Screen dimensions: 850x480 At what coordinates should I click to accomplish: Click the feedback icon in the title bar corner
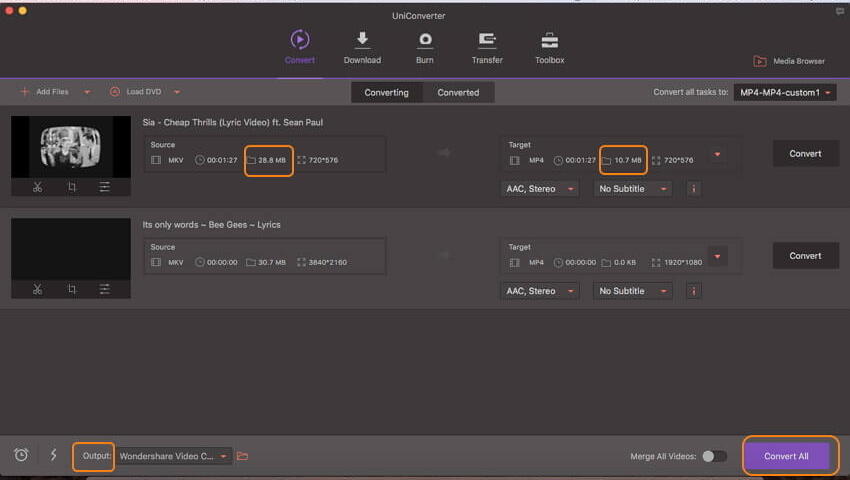tap(840, 11)
